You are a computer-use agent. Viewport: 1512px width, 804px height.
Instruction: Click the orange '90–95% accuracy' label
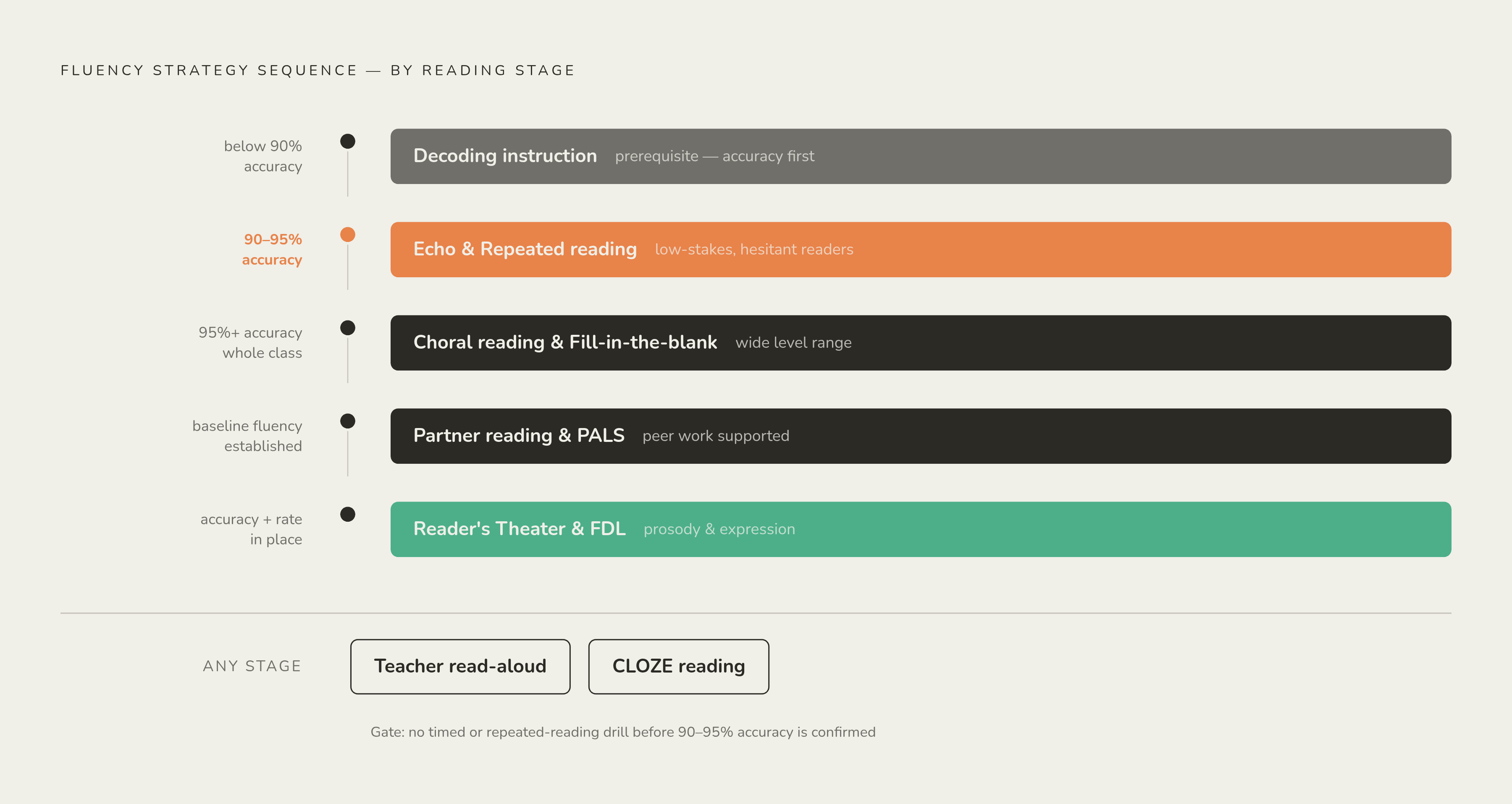(x=272, y=250)
